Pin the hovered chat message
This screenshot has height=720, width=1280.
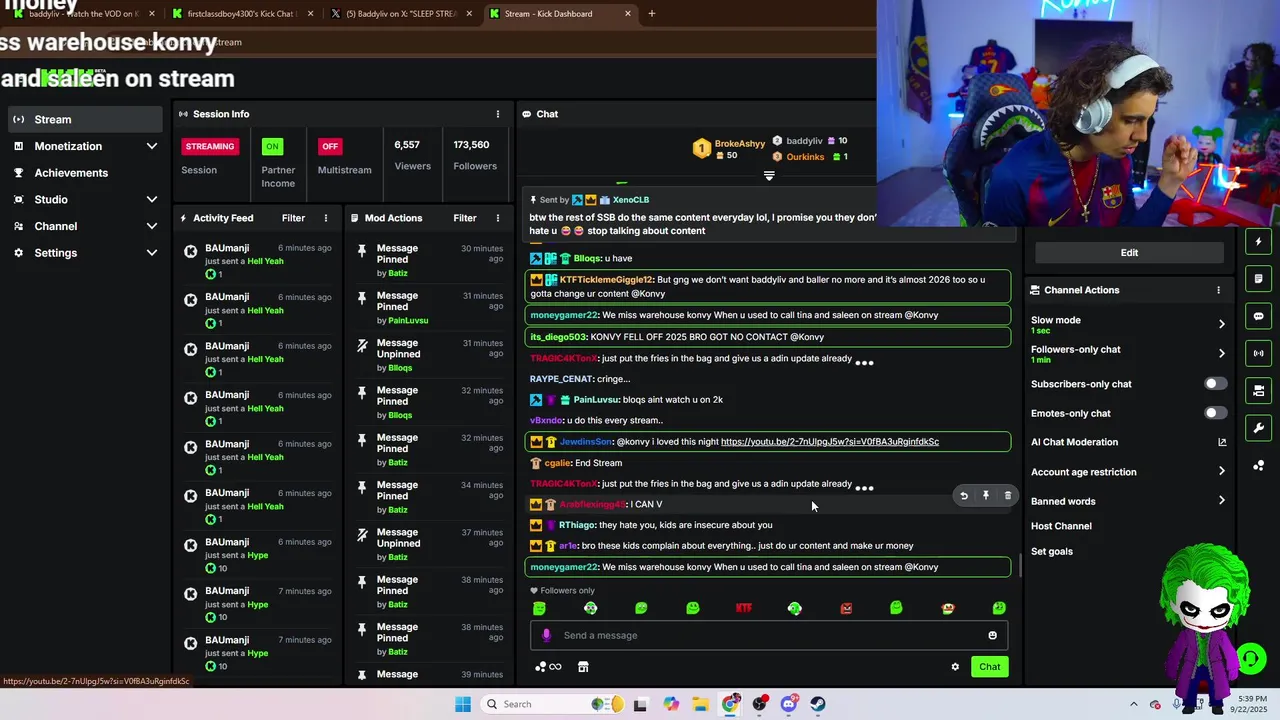tap(986, 495)
